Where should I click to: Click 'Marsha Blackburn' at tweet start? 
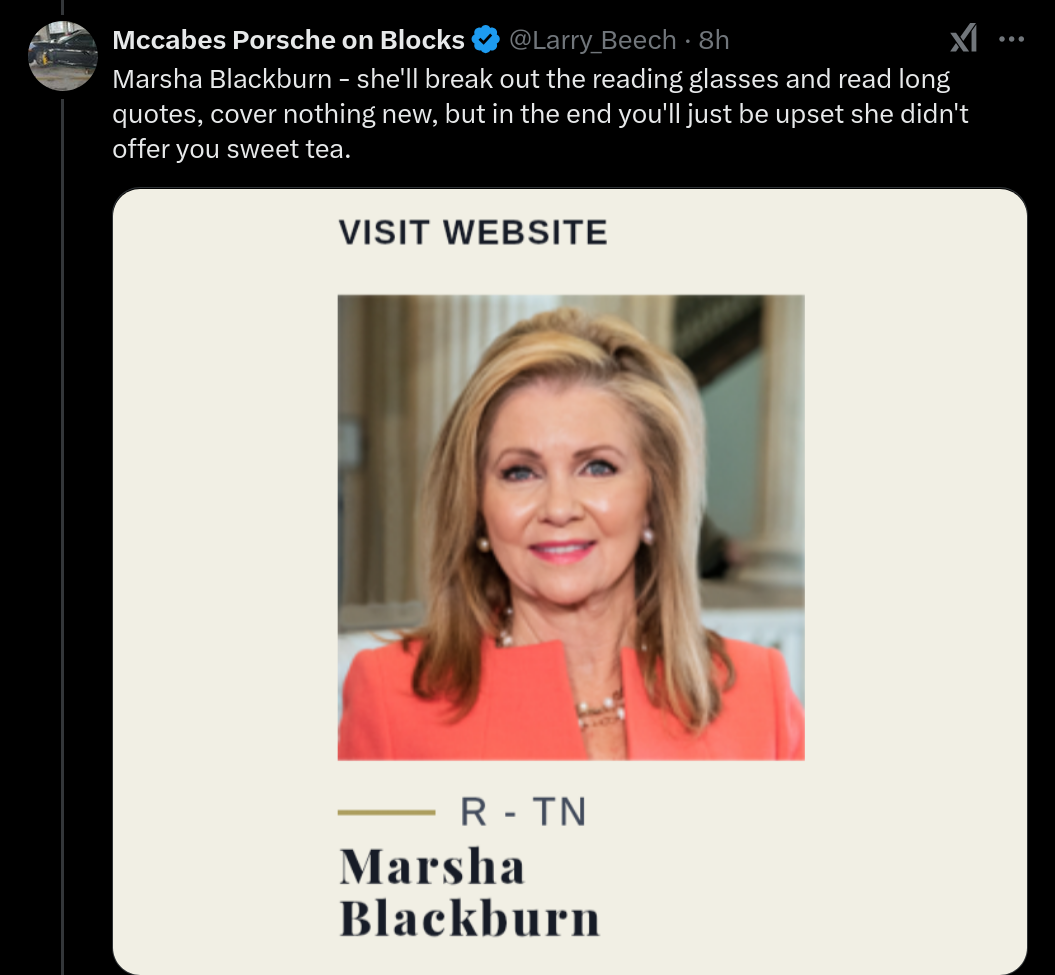pyautogui.click(x=222, y=79)
